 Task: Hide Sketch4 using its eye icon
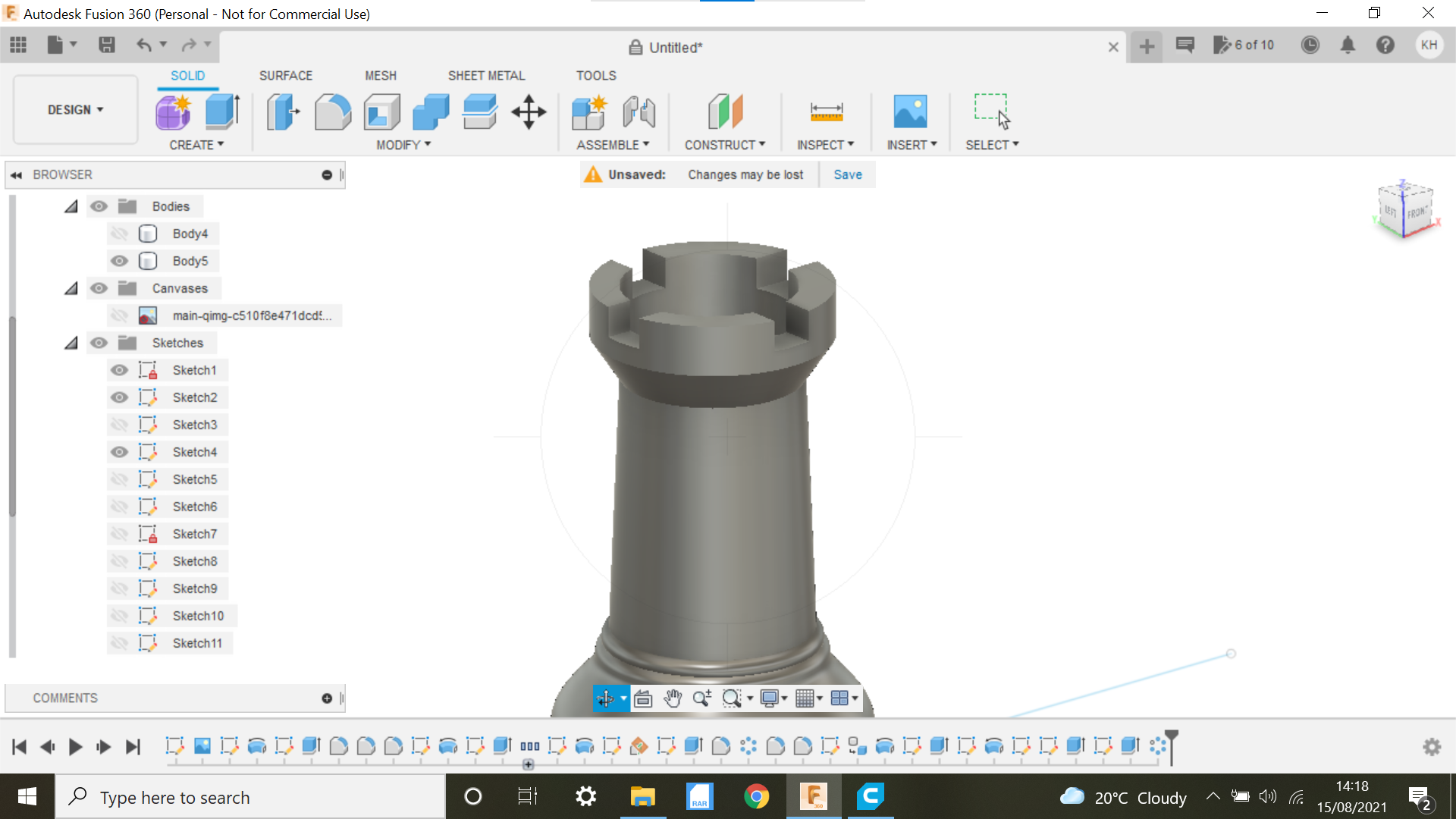click(119, 452)
